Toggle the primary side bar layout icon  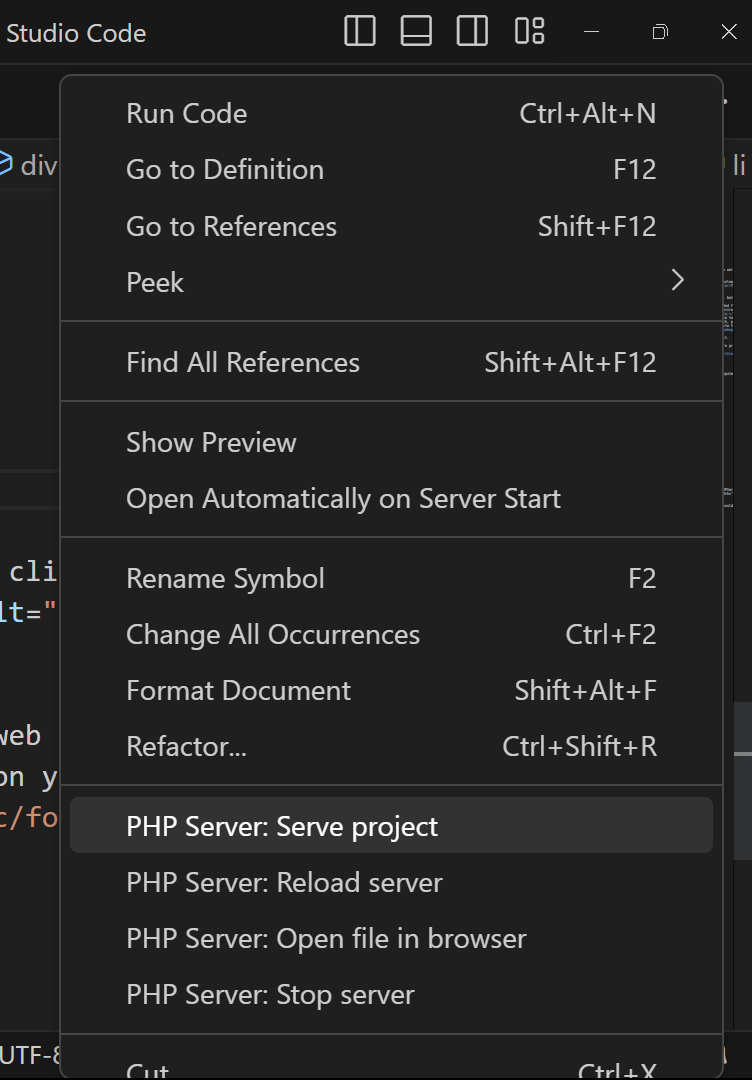click(360, 32)
